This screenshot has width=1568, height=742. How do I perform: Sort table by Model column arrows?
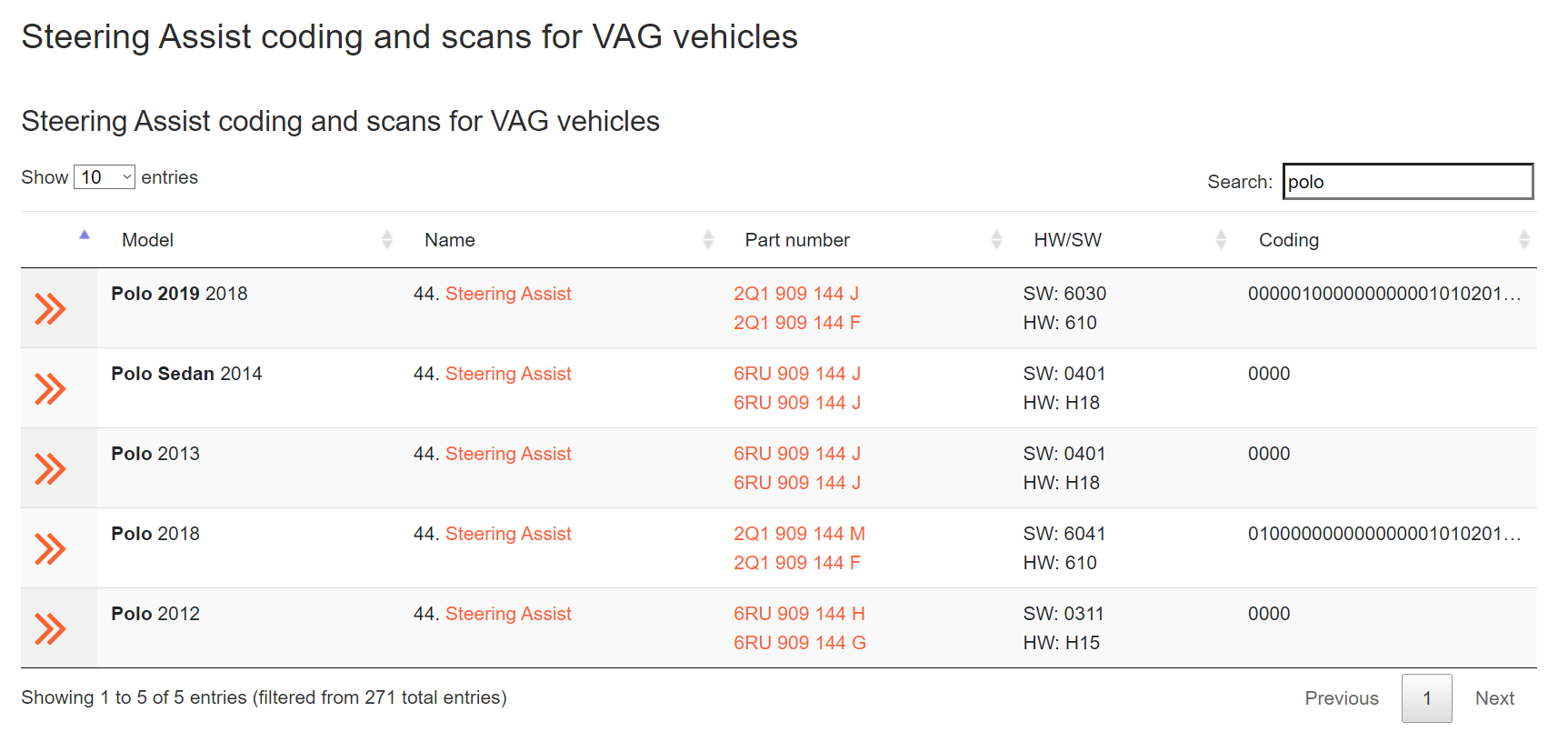click(387, 240)
